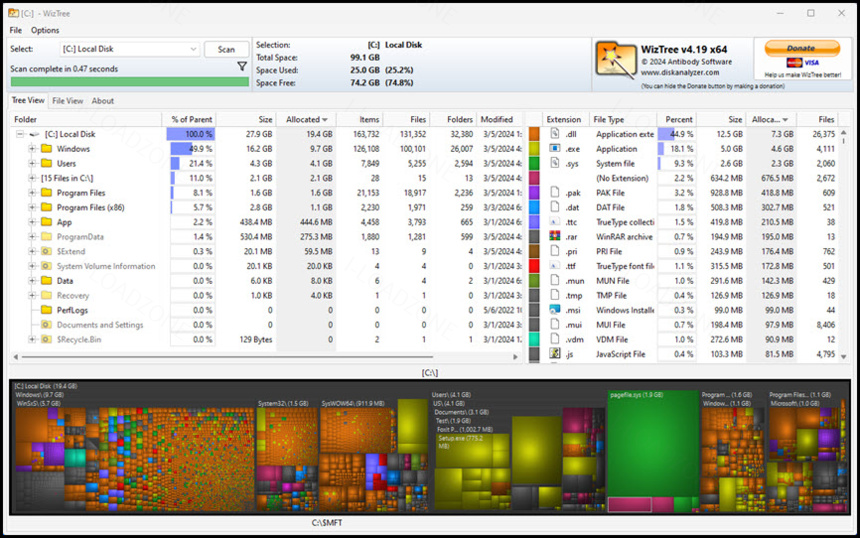Viewport: 860px width, 538px height.
Task: Click the WizTree wizard logo icon
Action: pyautogui.click(x=615, y=59)
